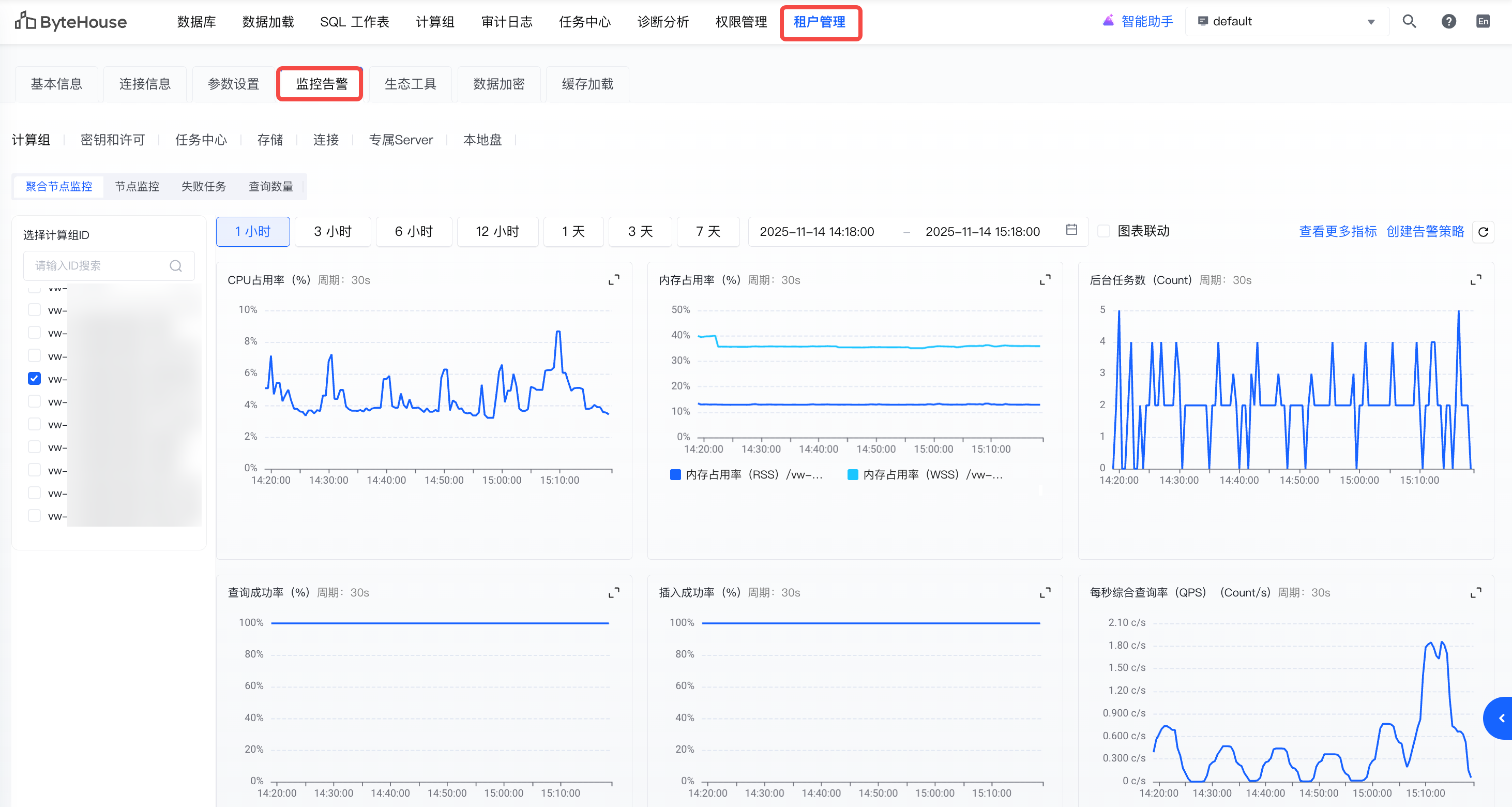Expand the 每秒综合查询率 QPS chart

(x=1476, y=593)
